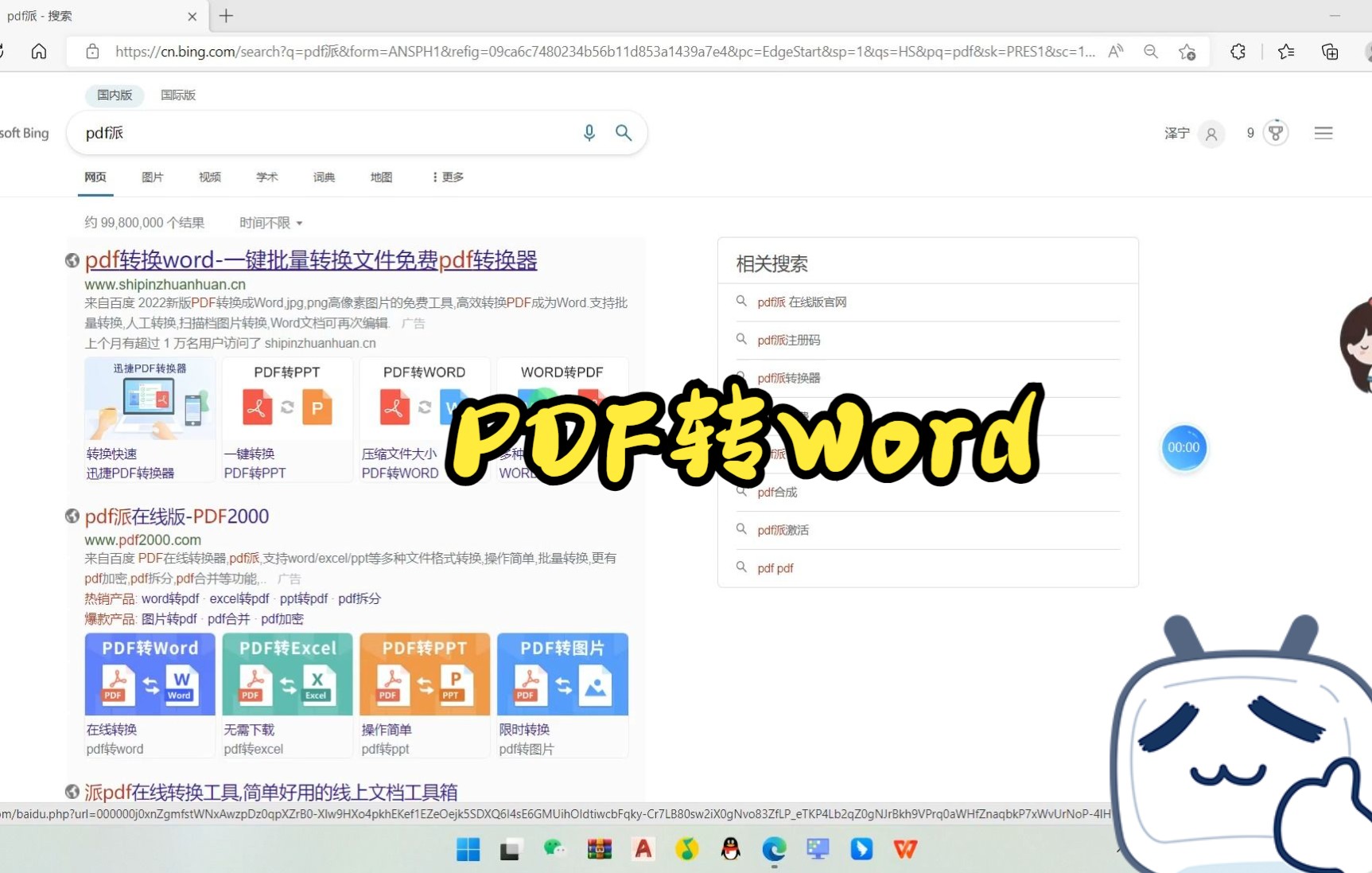
Task: Click the word转pdf hot product link
Action: (x=170, y=598)
